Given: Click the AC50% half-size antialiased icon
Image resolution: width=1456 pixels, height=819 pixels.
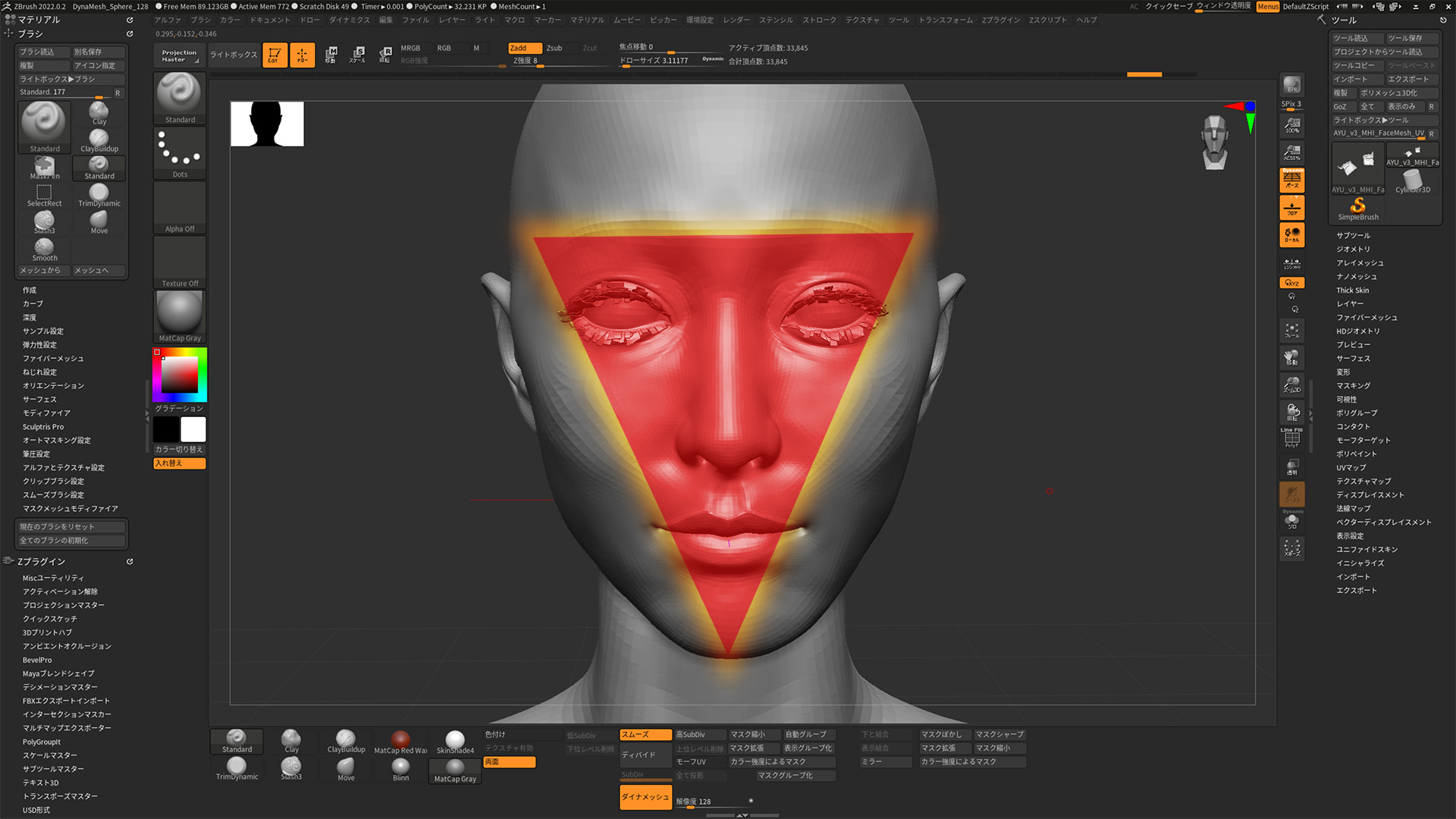Looking at the screenshot, I should point(1292,152).
